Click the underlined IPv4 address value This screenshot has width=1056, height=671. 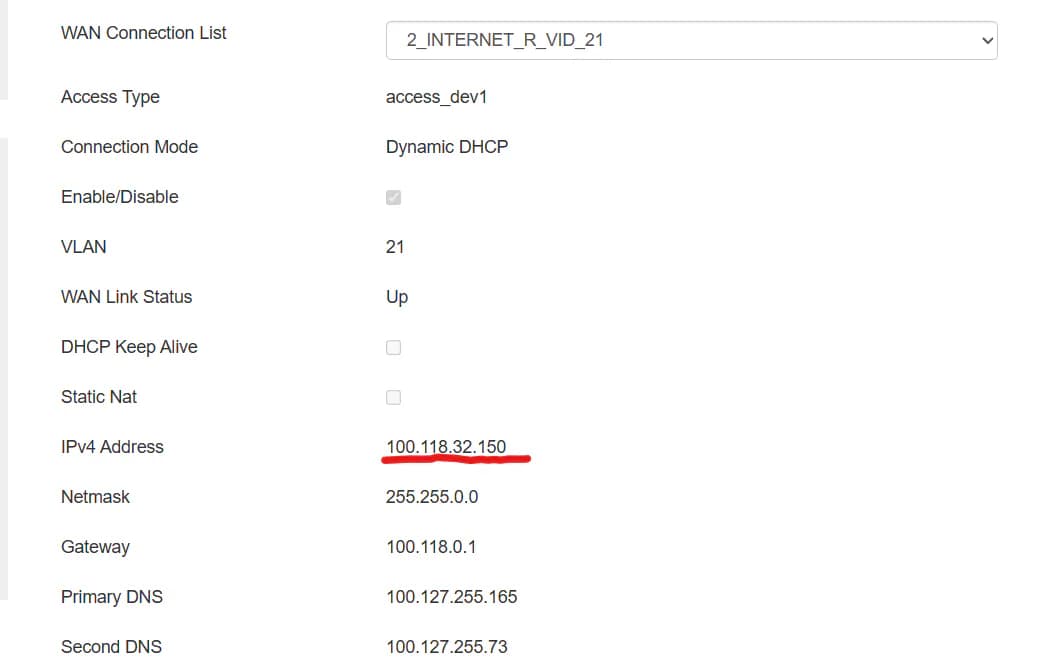[x=446, y=447]
